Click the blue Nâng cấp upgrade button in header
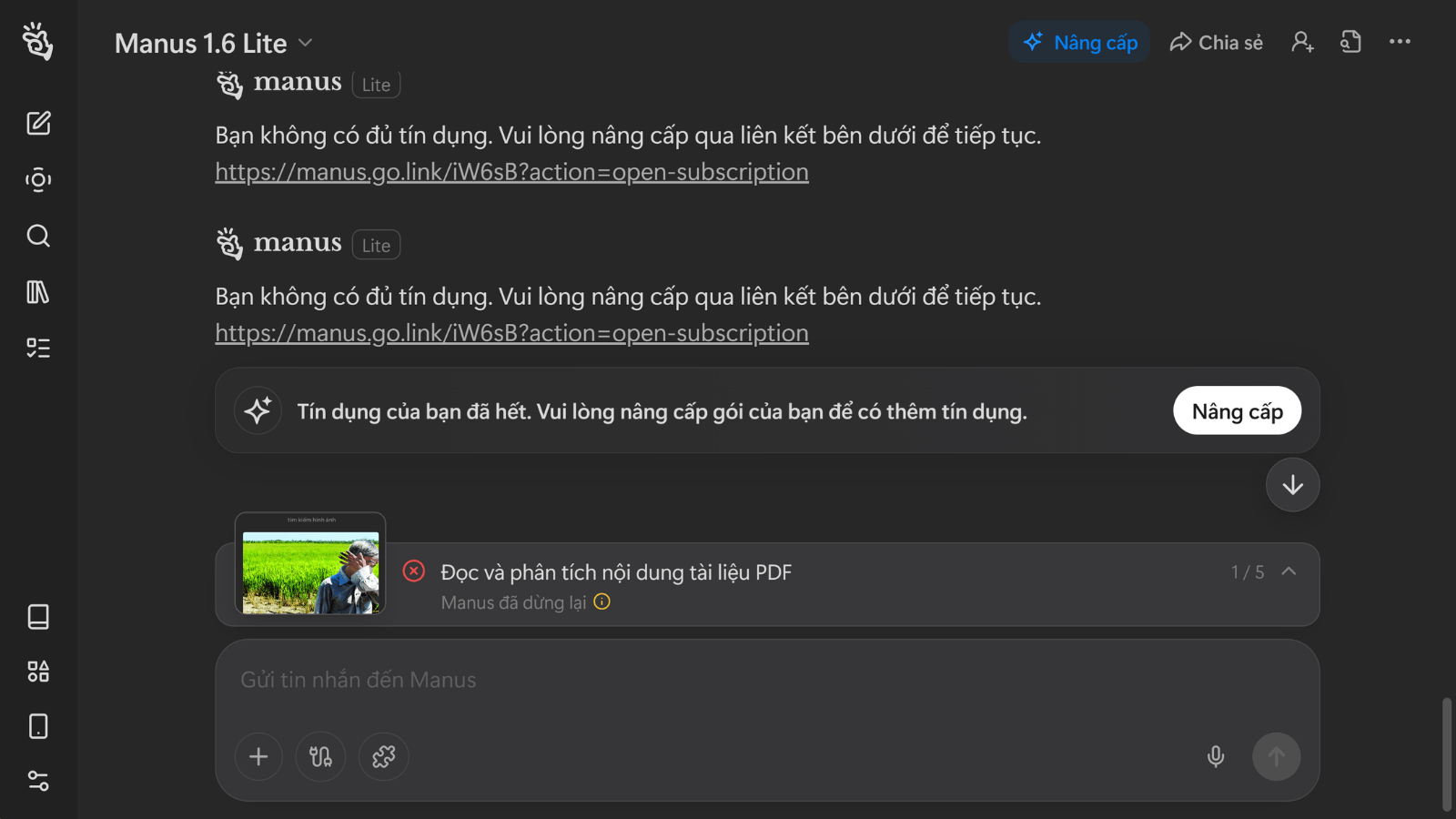The width and height of the screenshot is (1456, 819). [1079, 43]
